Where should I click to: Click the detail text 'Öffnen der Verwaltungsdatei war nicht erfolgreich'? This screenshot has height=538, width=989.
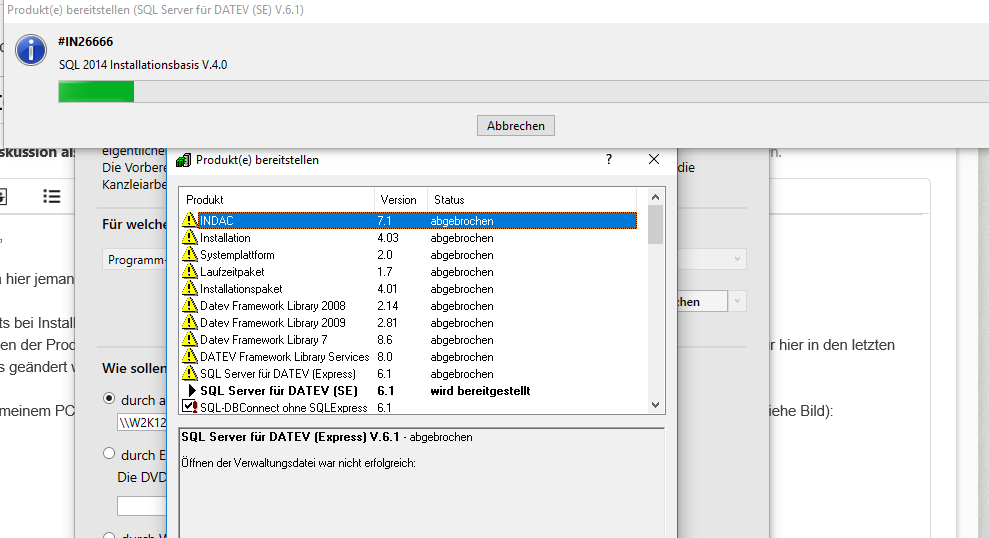[x=298, y=463]
